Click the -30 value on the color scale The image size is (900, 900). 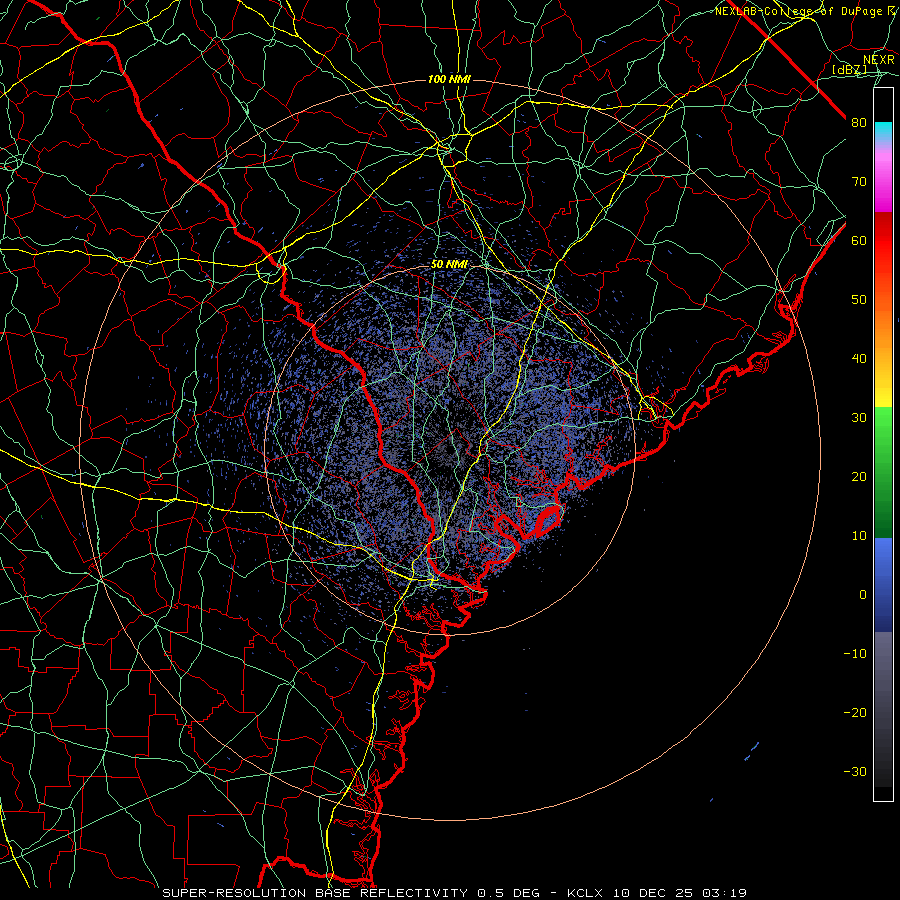855,772
